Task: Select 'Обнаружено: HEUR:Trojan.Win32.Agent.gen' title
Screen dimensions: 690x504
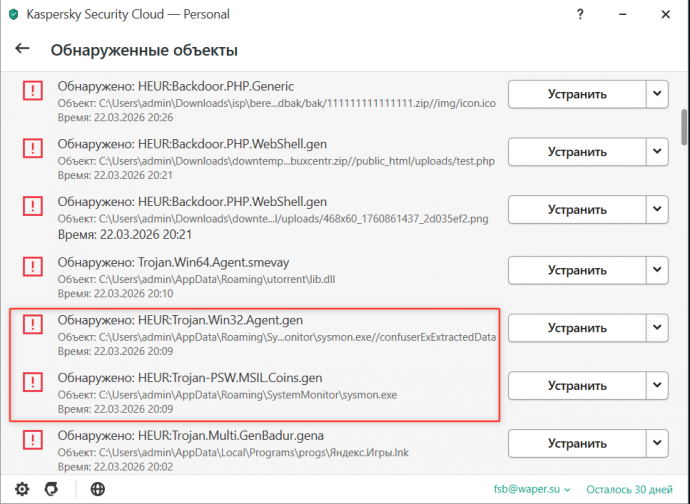Action: [x=180, y=320]
